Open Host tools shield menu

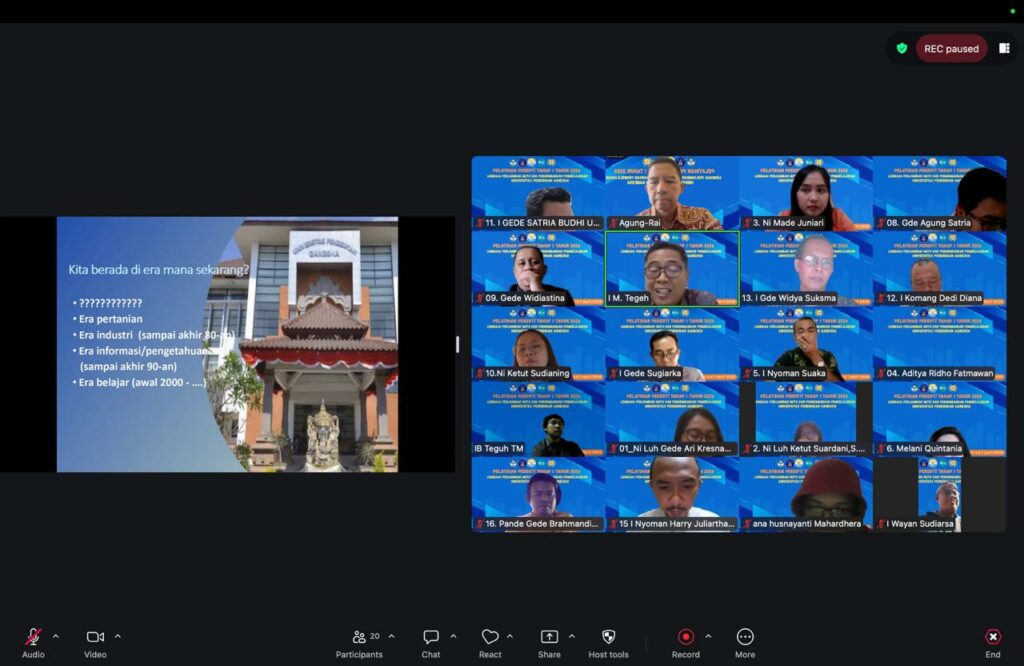(608, 642)
